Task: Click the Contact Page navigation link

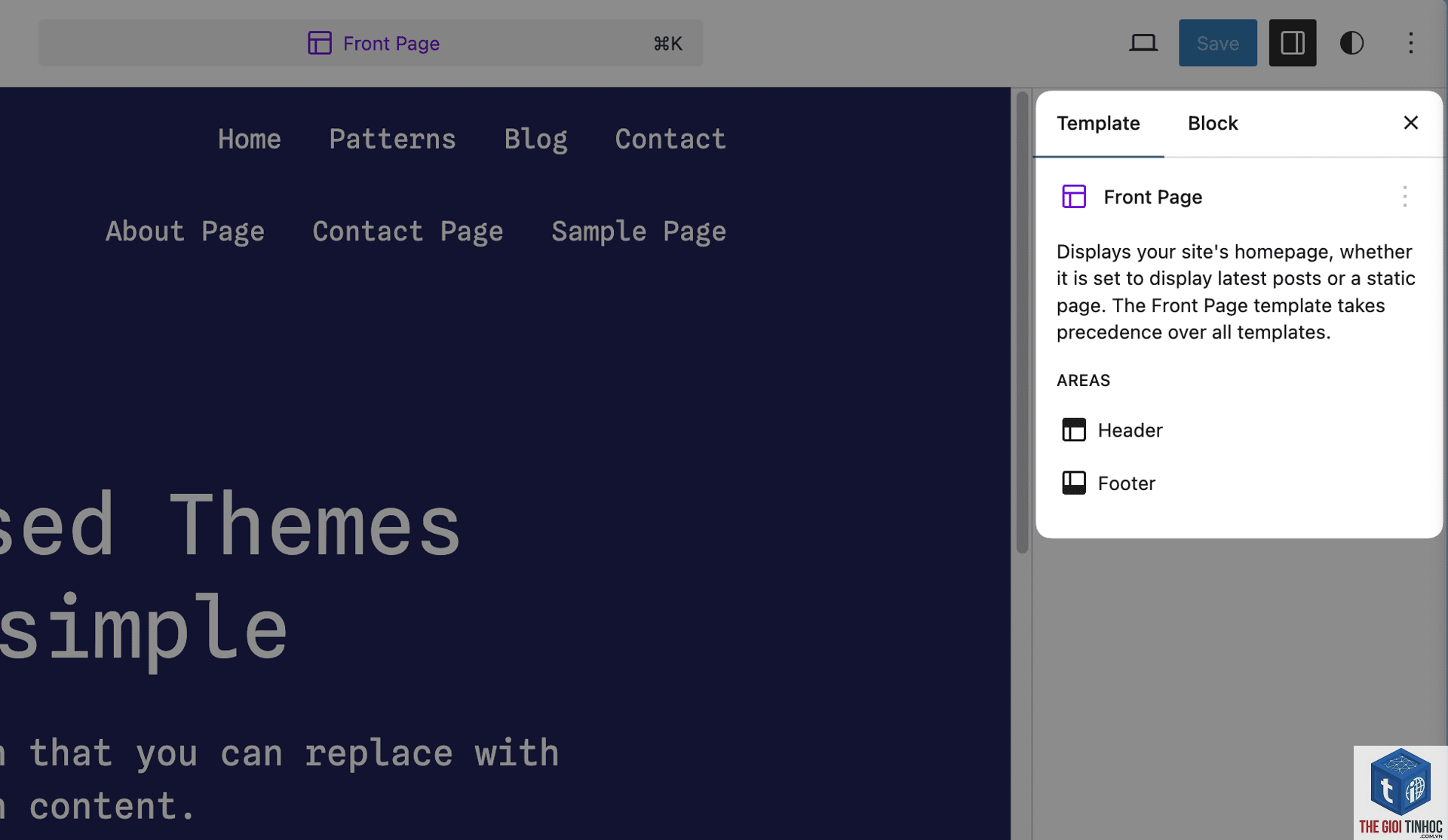Action: [407, 231]
